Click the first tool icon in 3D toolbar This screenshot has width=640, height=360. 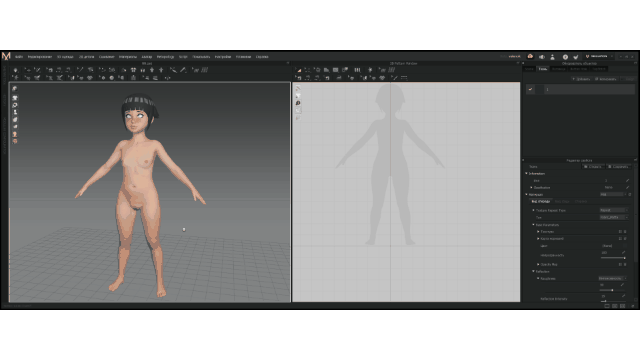point(16,70)
